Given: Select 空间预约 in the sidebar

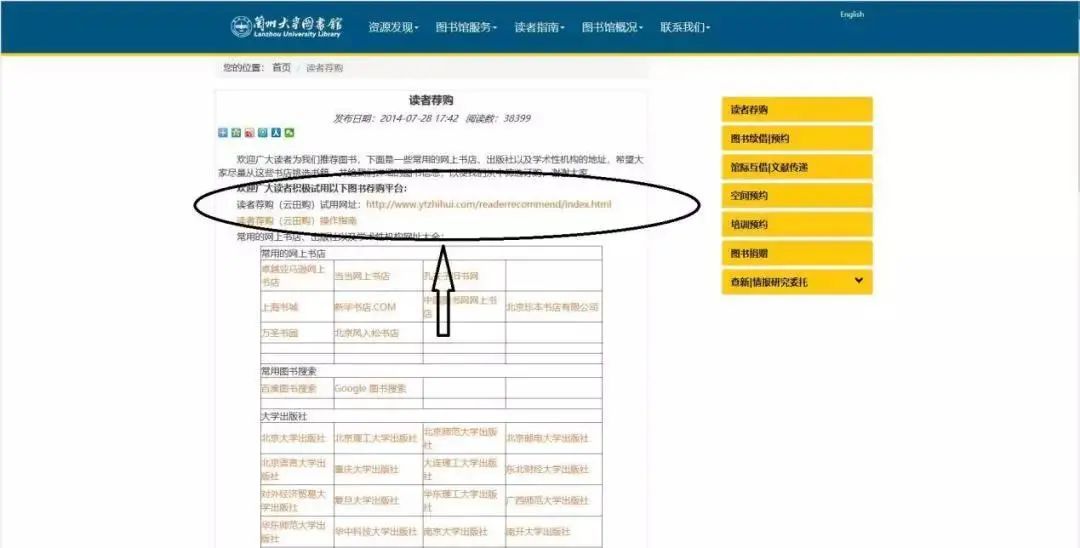Looking at the screenshot, I should coord(797,196).
